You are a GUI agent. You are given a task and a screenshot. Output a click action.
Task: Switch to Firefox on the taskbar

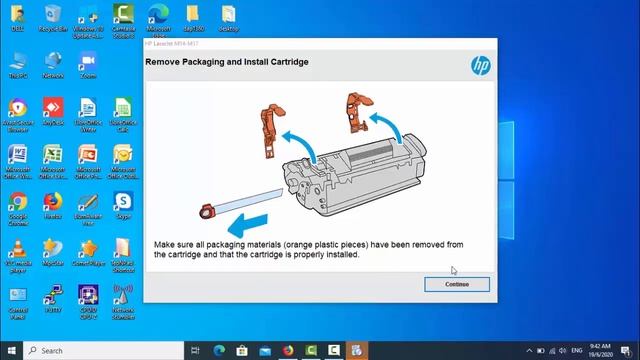tap(288, 351)
